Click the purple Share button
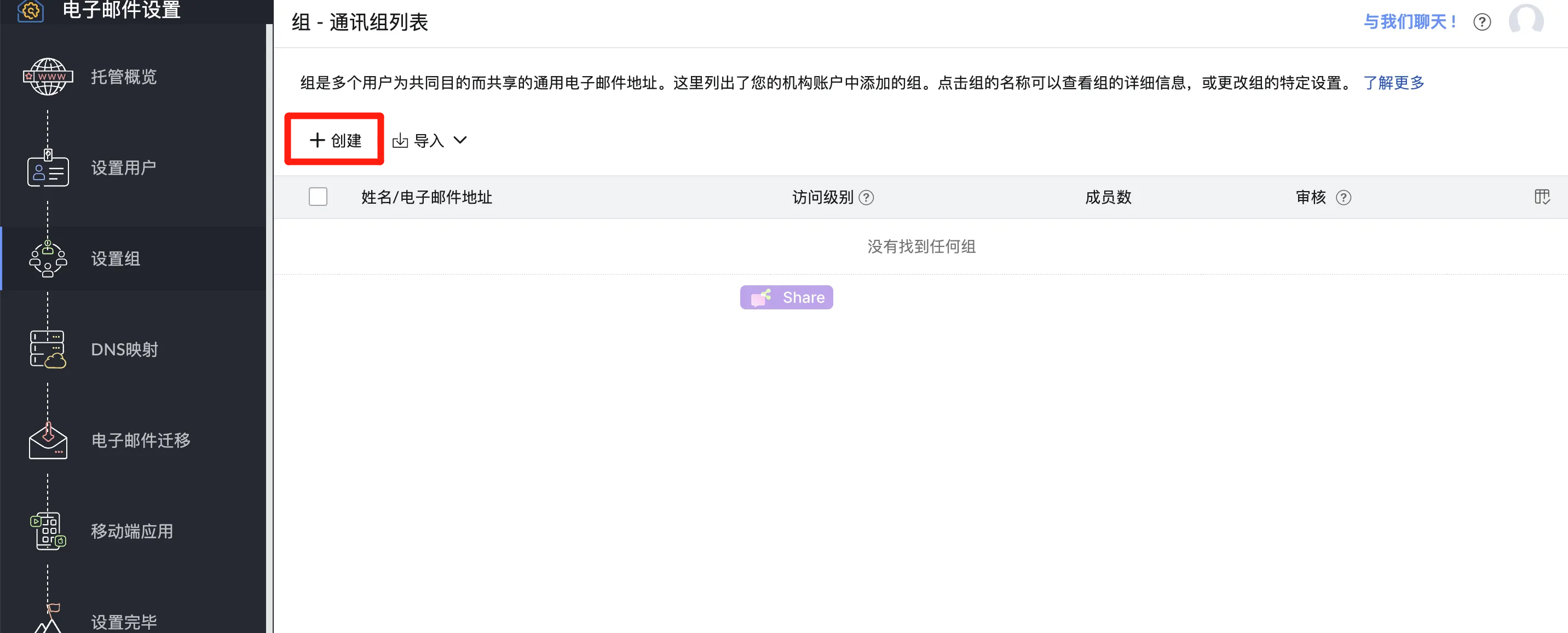 point(786,298)
